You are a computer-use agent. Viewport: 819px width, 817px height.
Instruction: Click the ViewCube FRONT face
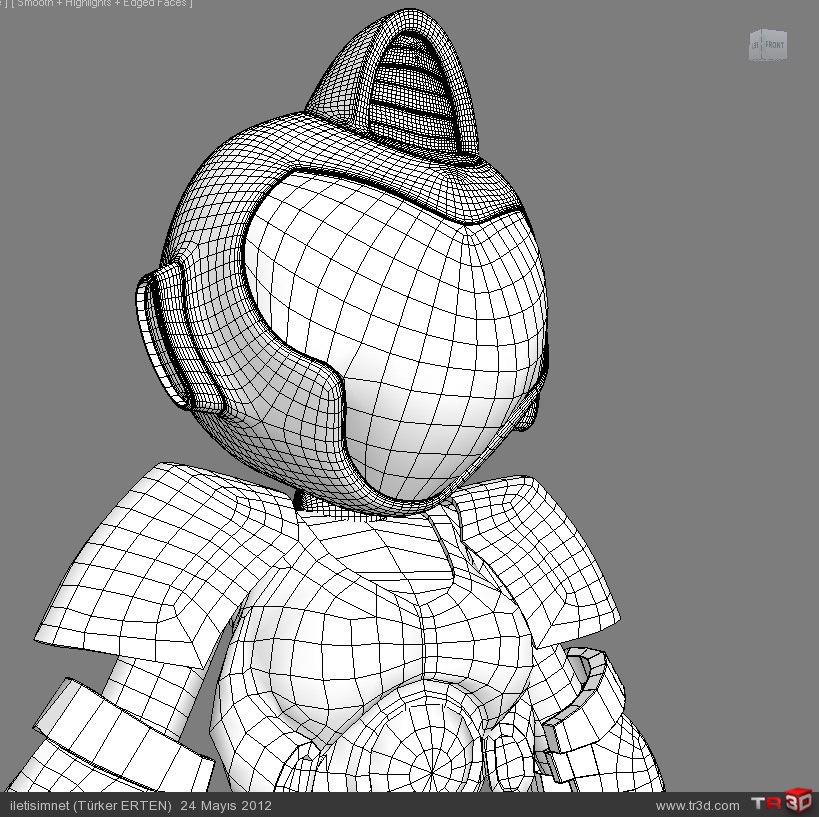pyautogui.click(x=775, y=45)
